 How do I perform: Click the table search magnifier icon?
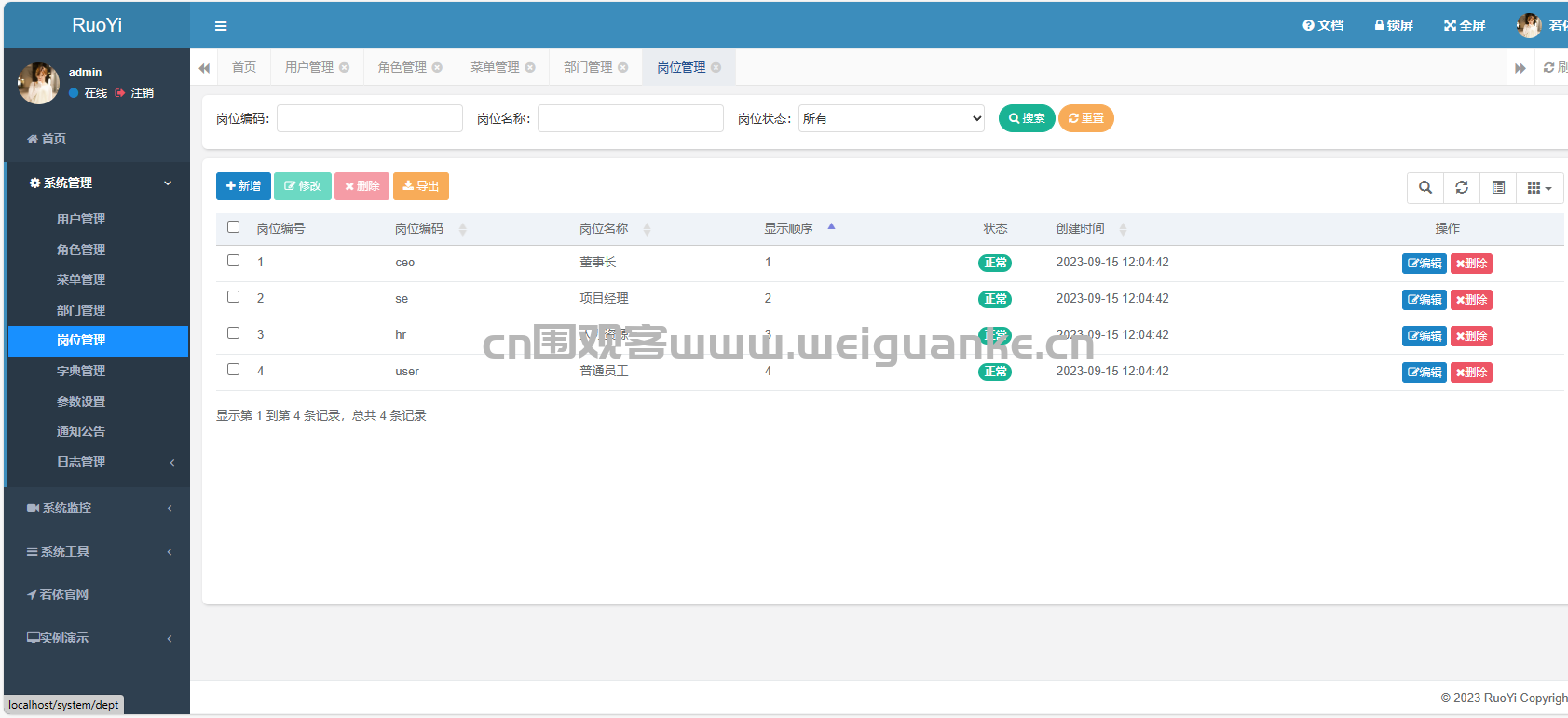click(x=1425, y=187)
